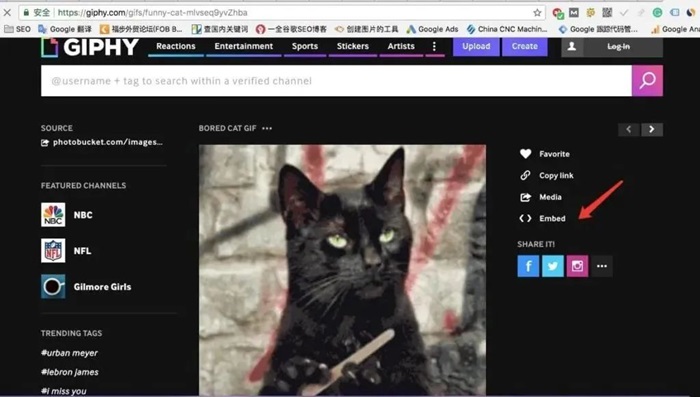Go to previous GIF arrow

click(629, 130)
